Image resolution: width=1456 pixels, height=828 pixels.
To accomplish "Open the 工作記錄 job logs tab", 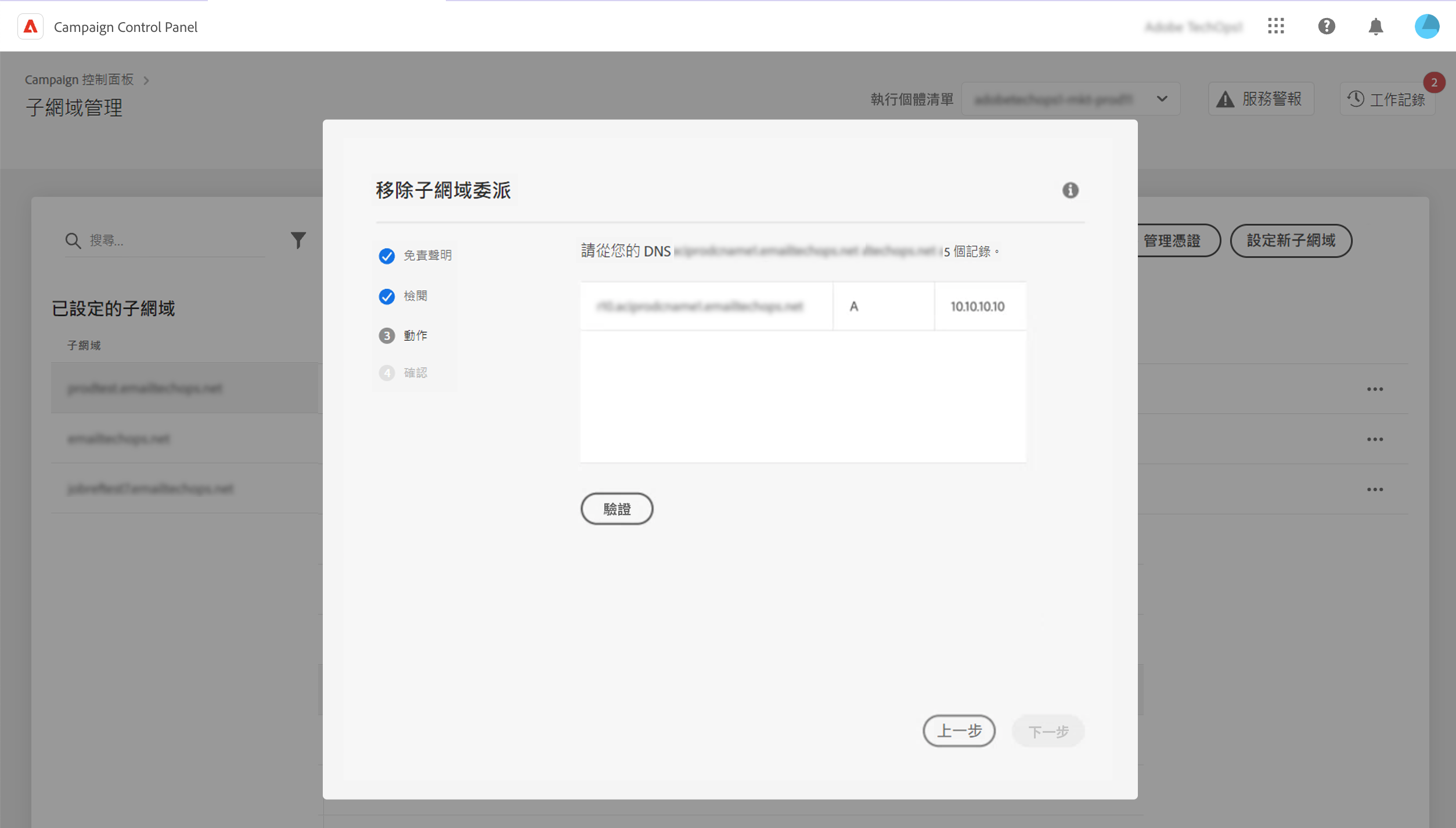I will [x=1387, y=99].
